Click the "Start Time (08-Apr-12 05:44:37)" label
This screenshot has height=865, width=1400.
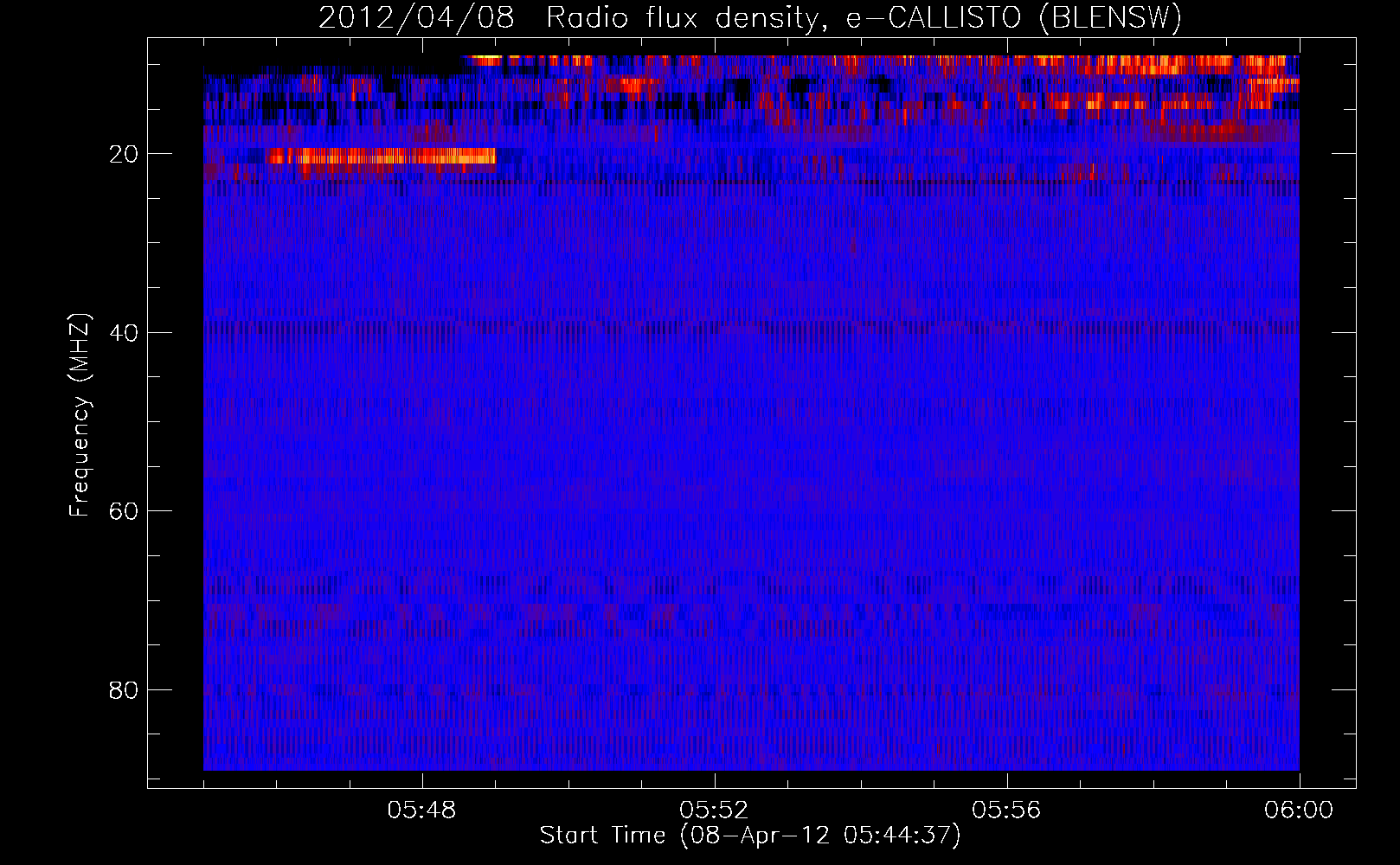pyautogui.click(x=750, y=836)
